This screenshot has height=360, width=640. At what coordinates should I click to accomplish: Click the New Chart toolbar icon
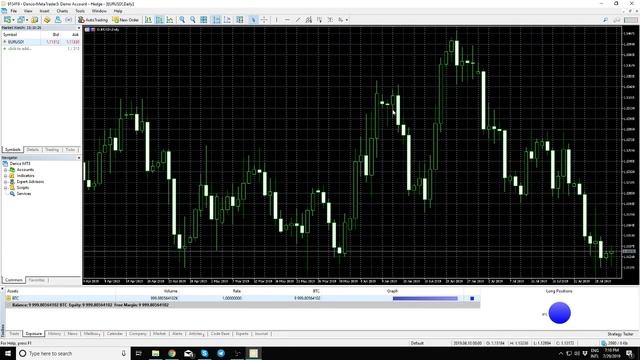point(7,20)
